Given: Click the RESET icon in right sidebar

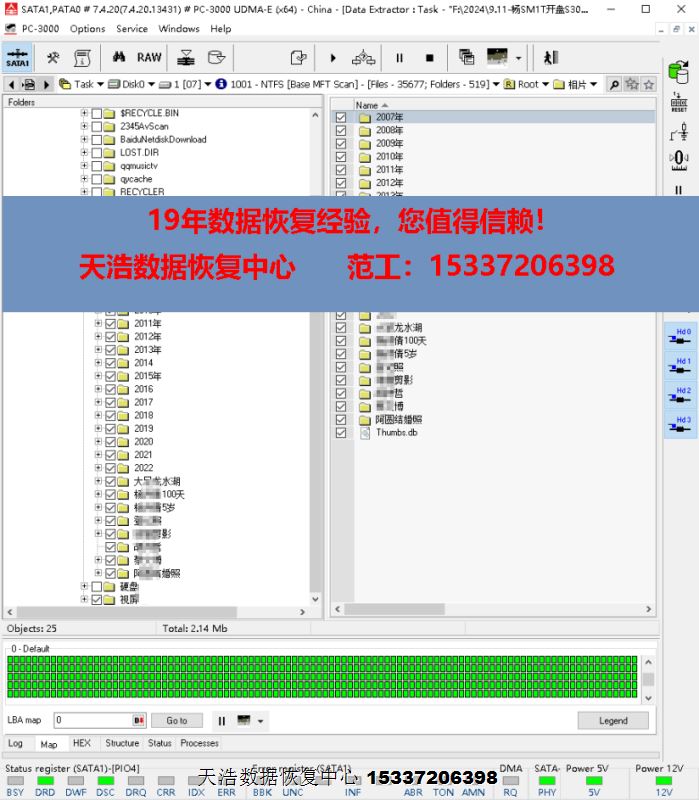Looking at the screenshot, I should pos(679,101).
